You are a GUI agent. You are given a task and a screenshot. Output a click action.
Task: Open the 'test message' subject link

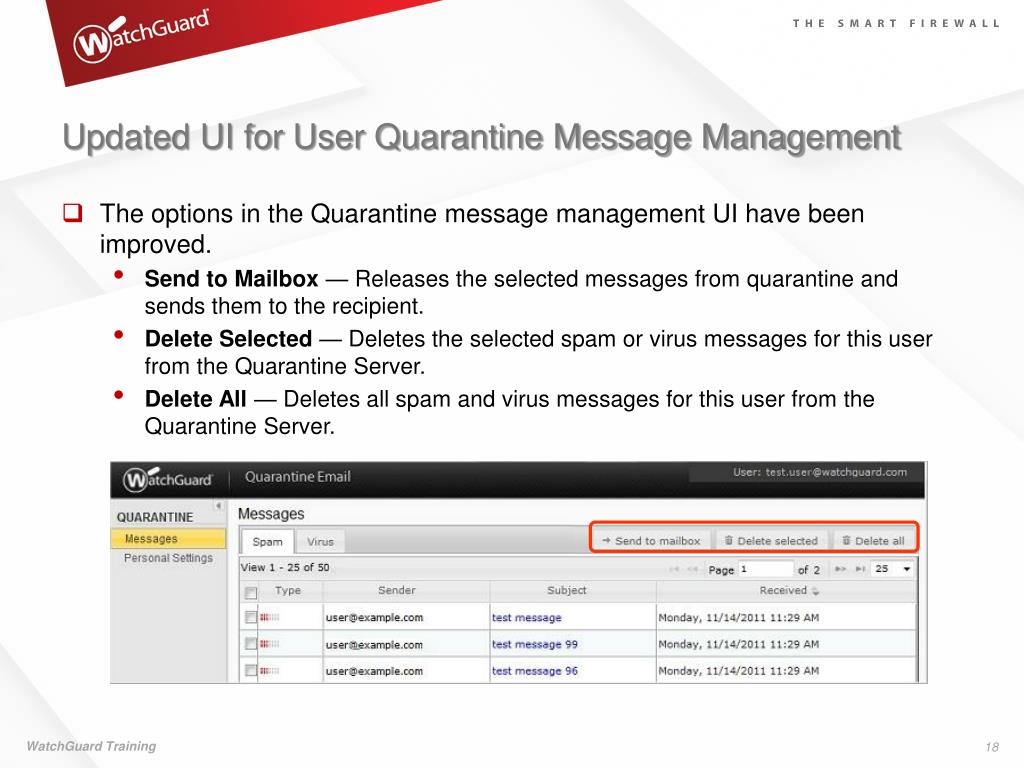[x=526, y=618]
